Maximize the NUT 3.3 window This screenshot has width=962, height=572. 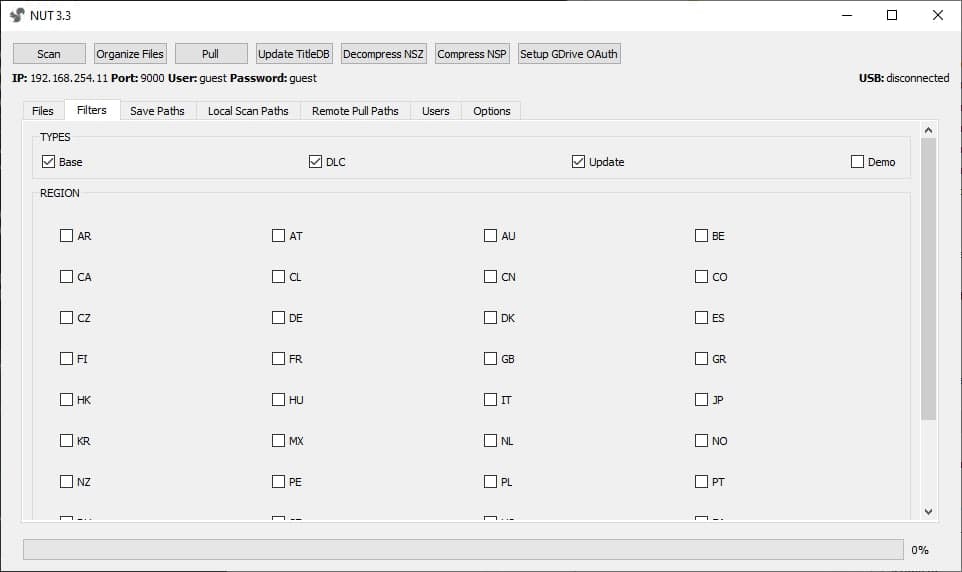892,15
